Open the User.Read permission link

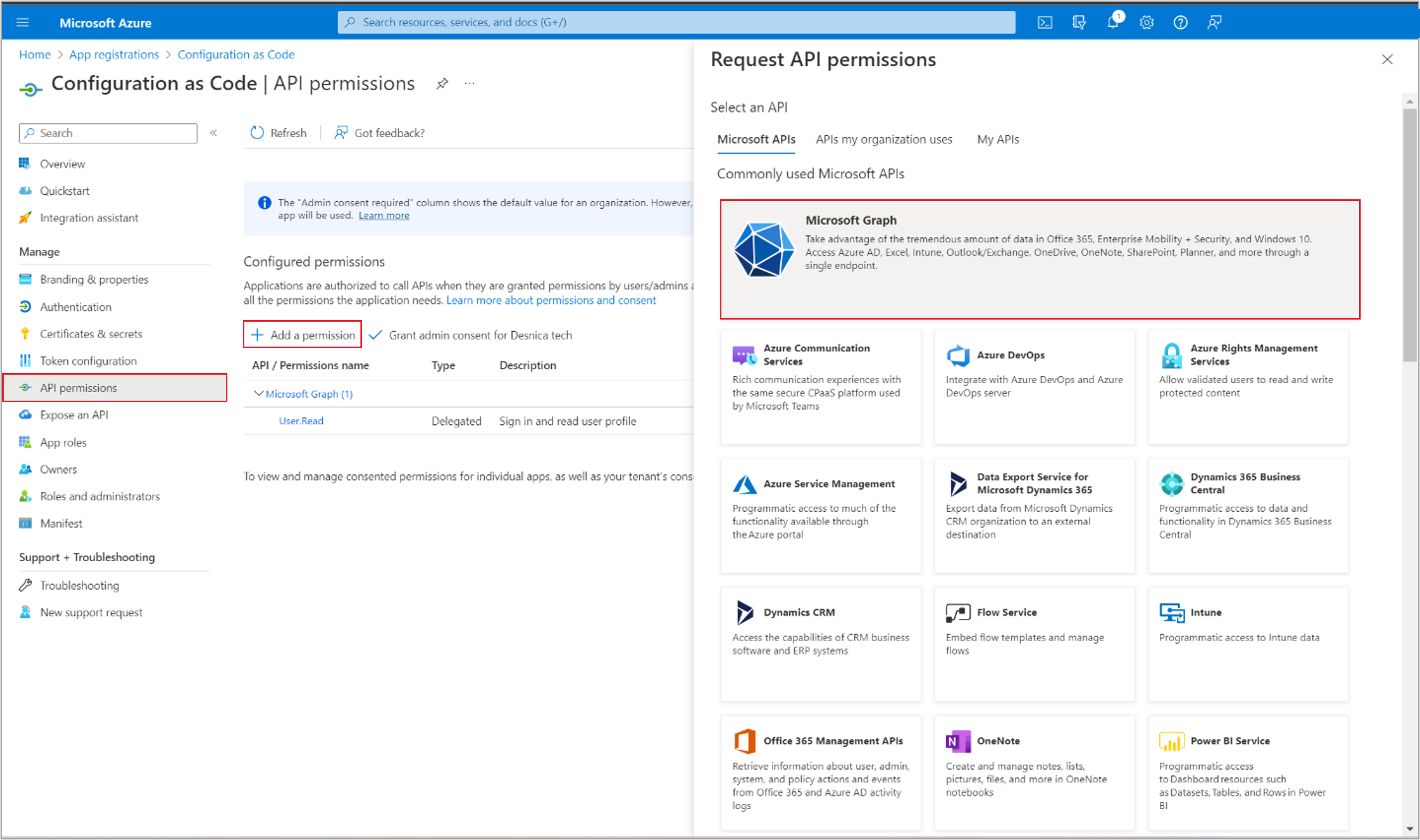301,421
